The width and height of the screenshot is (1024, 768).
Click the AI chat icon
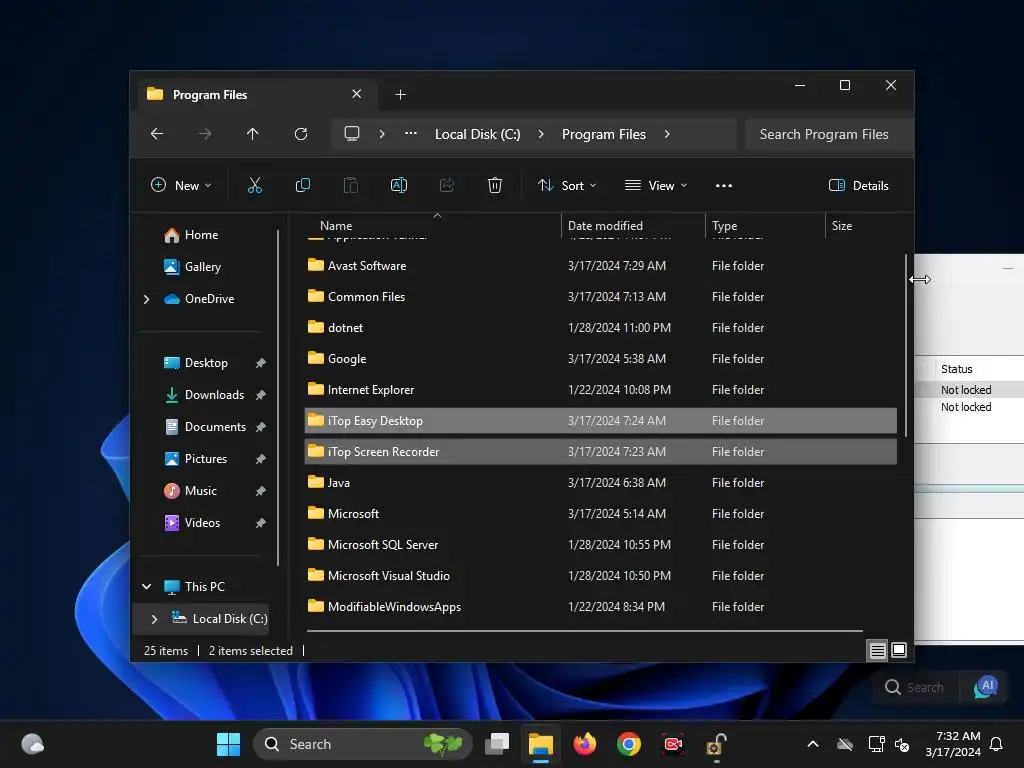986,687
